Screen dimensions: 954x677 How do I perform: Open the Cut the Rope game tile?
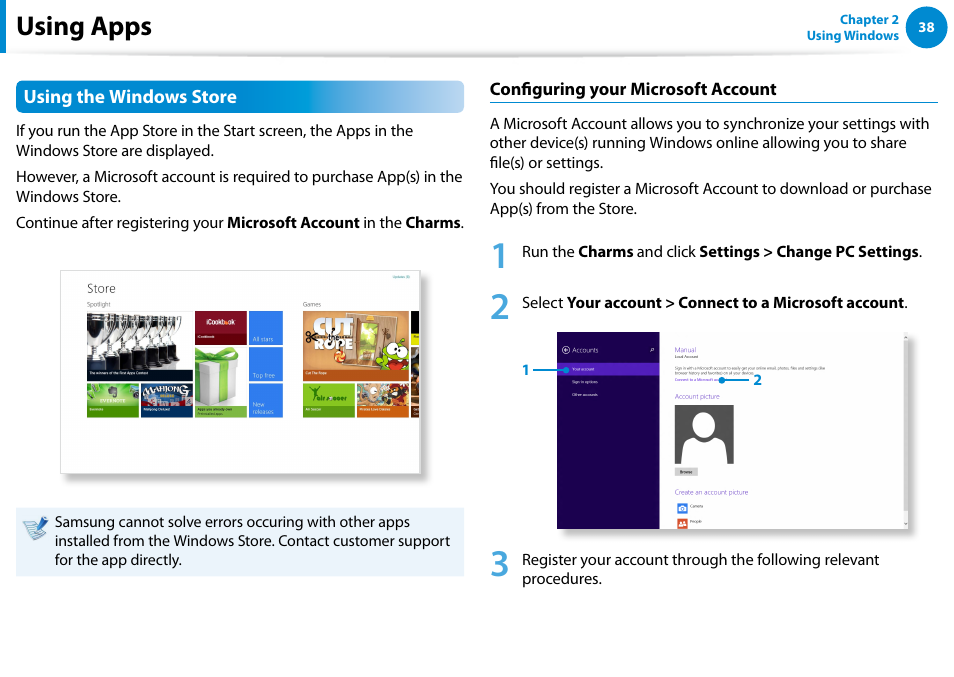tap(356, 345)
